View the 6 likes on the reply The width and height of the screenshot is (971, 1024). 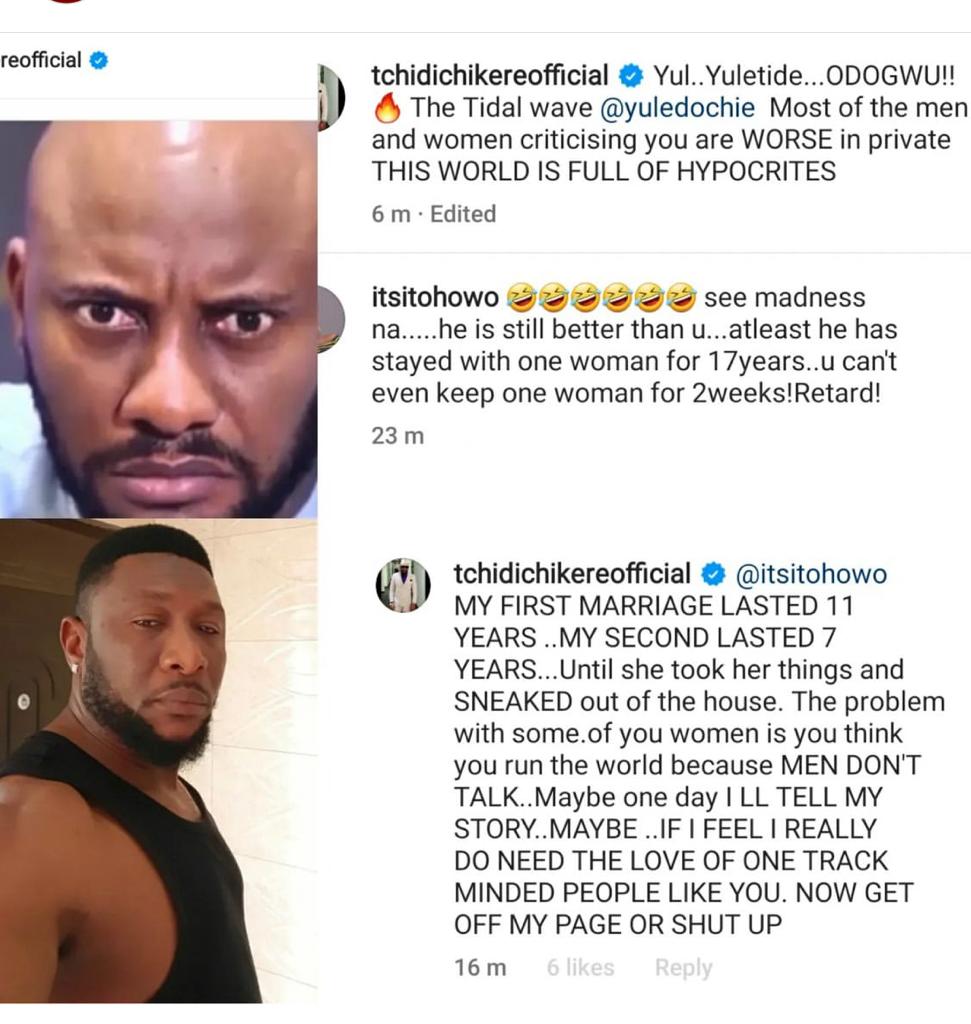coord(581,967)
